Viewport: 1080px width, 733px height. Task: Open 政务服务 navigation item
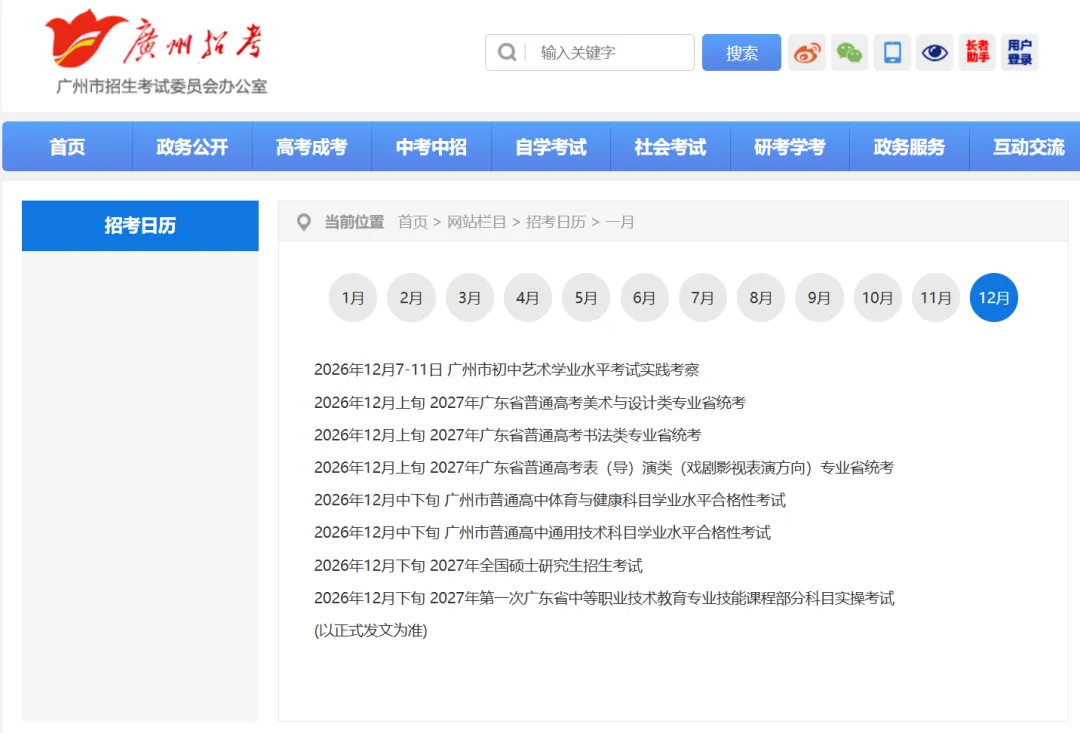coord(909,147)
